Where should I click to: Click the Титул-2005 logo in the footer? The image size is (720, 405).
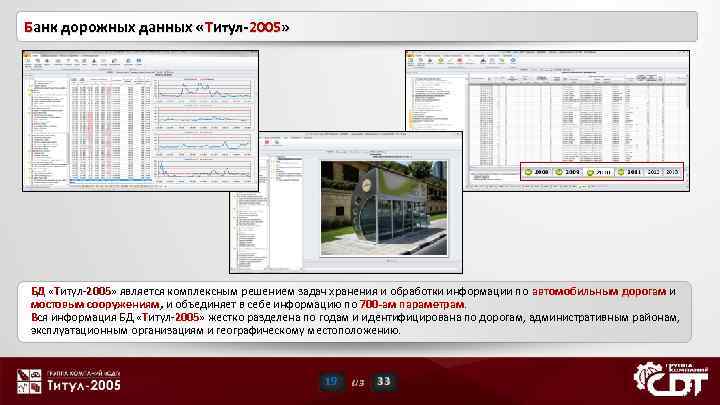coord(69,381)
